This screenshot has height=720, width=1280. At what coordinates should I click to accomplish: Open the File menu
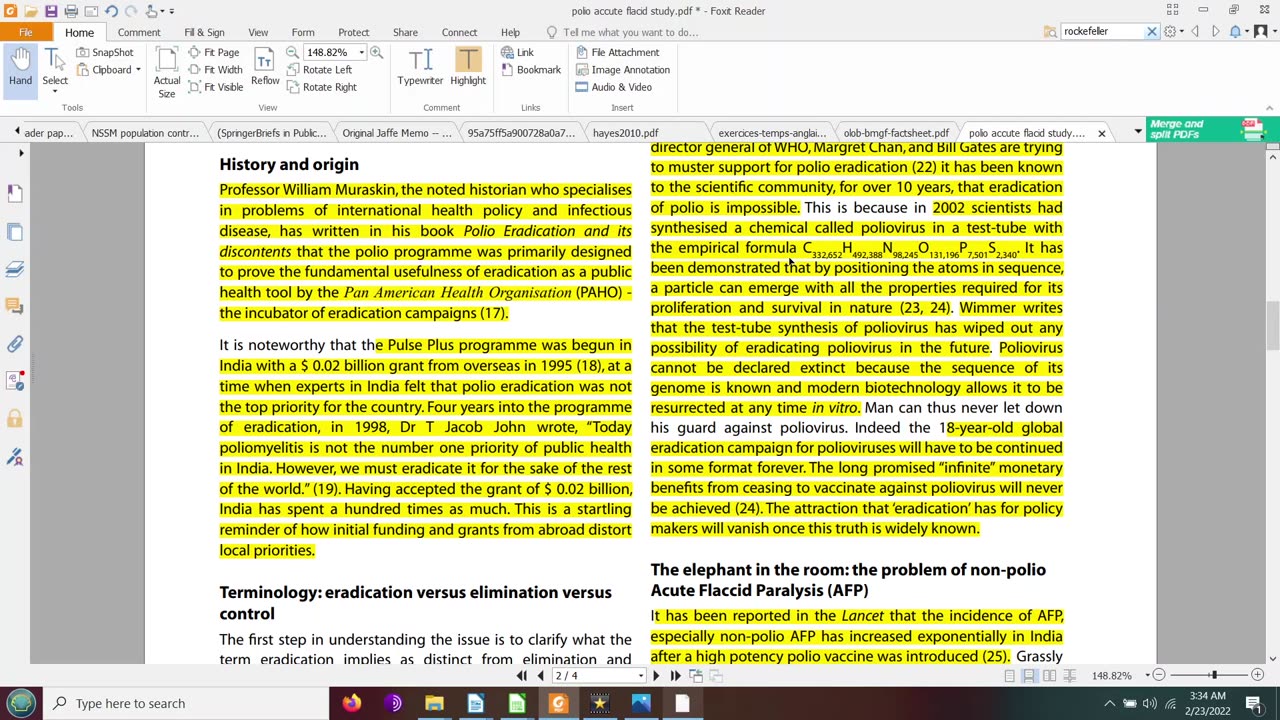click(x=25, y=32)
